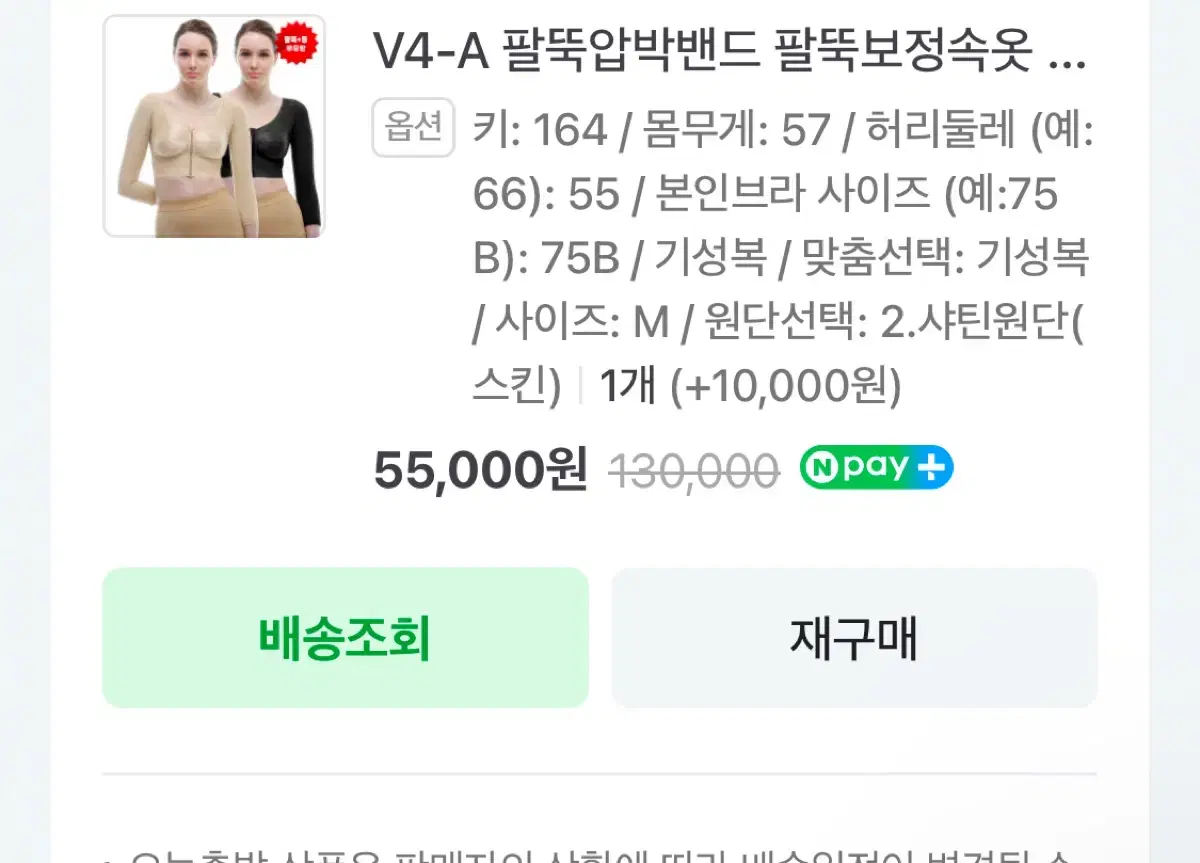
Task: Click the blue plus symbol on Npay badge
Action: 931,467
